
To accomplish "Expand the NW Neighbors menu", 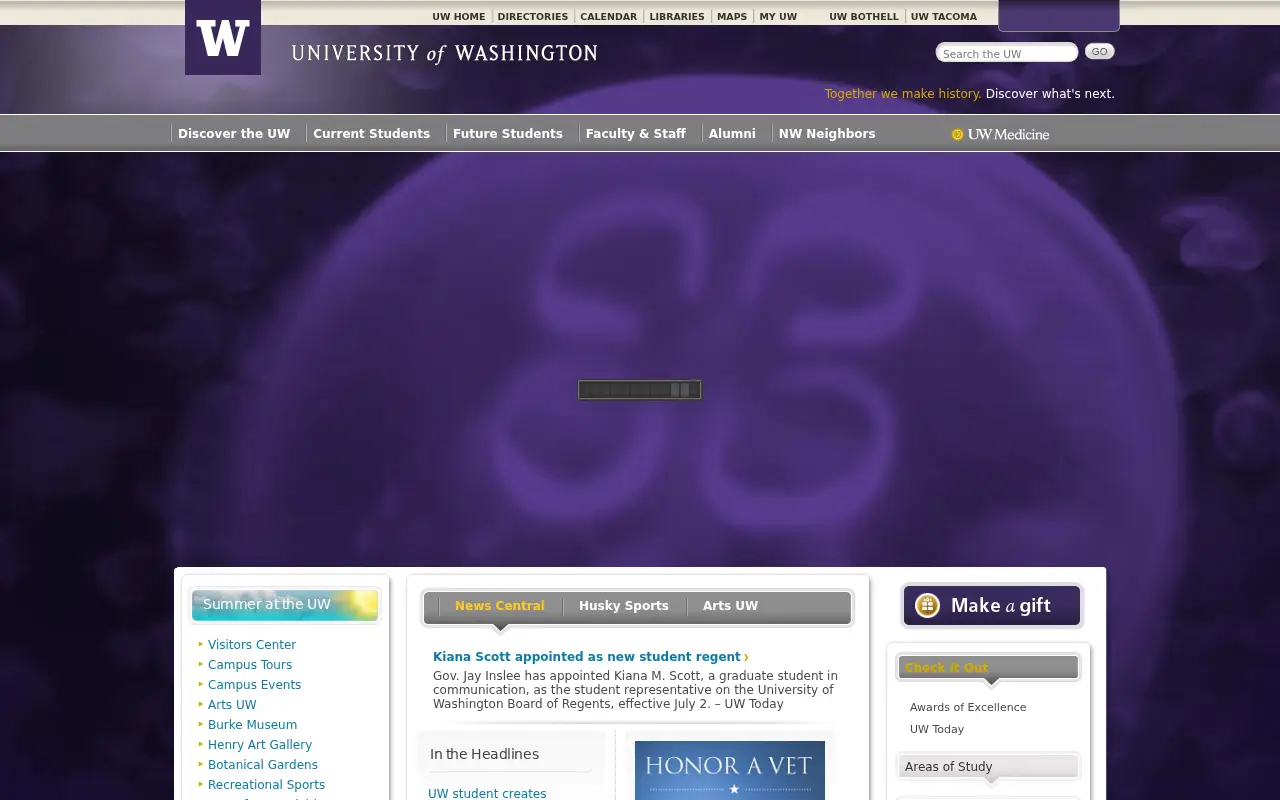I will [x=827, y=134].
